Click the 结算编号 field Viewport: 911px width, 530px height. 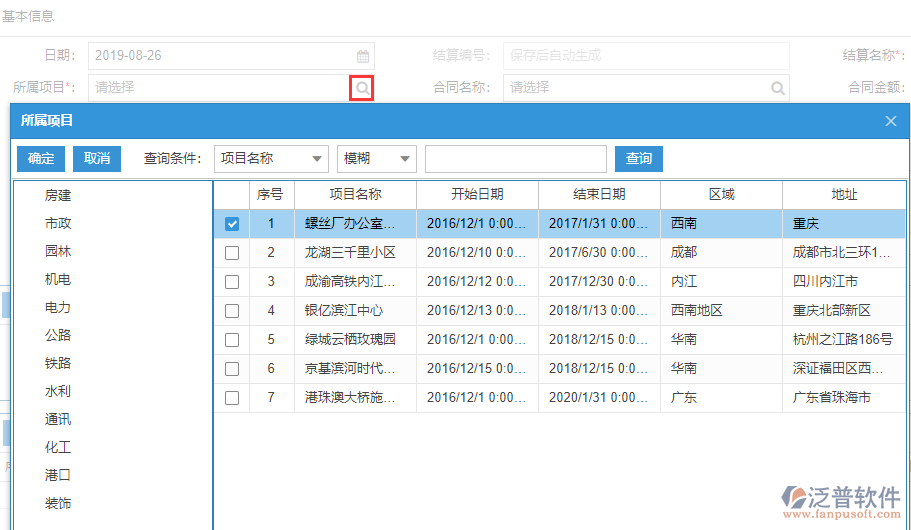646,56
